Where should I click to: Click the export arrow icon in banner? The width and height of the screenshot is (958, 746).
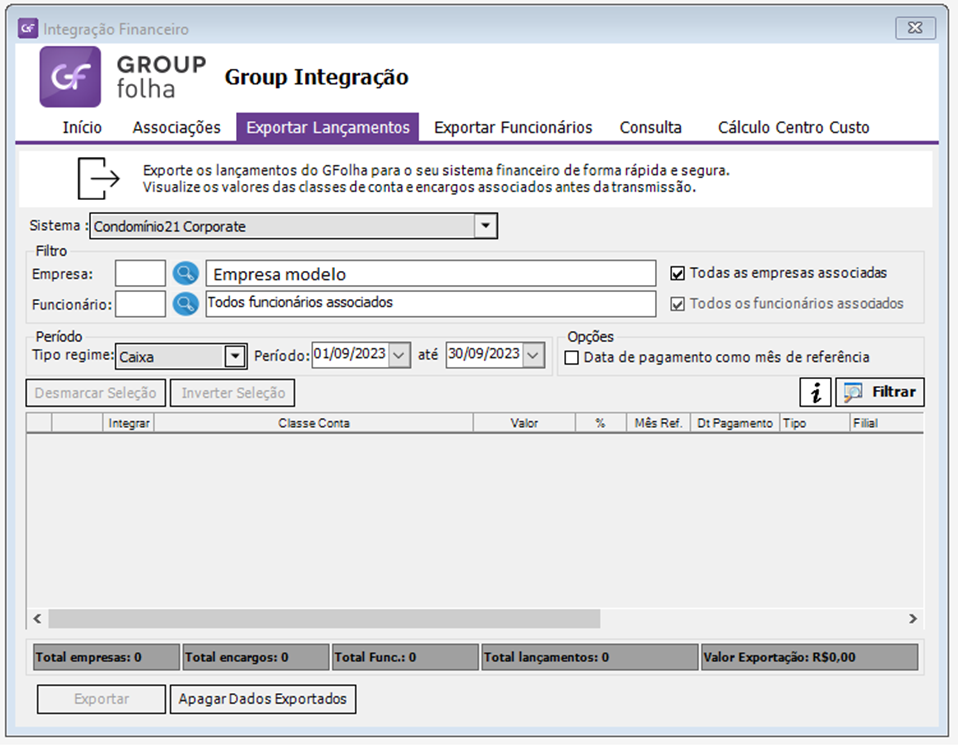(99, 177)
